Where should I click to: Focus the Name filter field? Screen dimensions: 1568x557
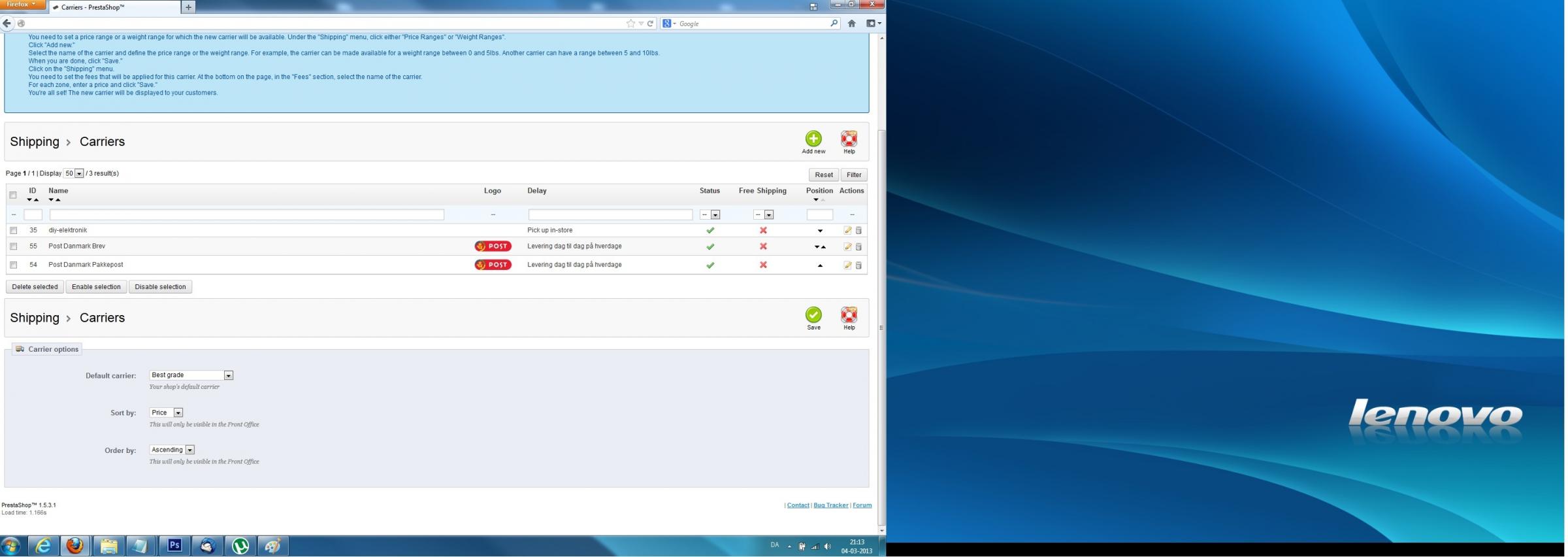coord(247,214)
